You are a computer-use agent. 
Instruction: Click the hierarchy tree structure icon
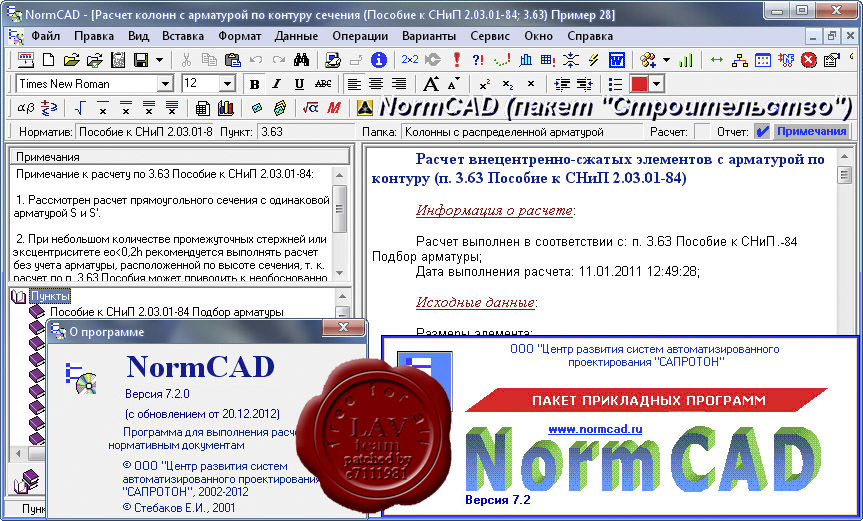(740, 59)
